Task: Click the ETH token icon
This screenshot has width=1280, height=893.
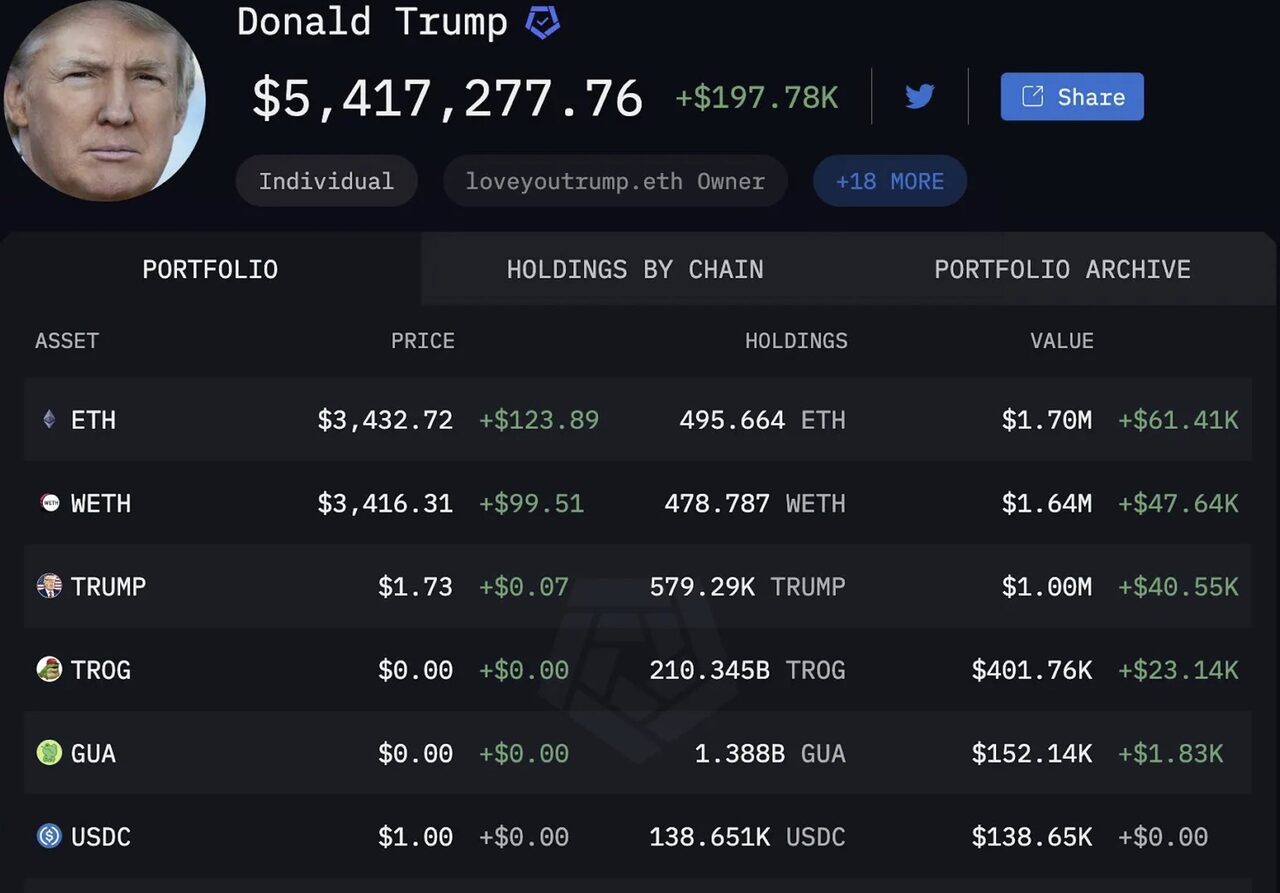Action: click(x=49, y=420)
